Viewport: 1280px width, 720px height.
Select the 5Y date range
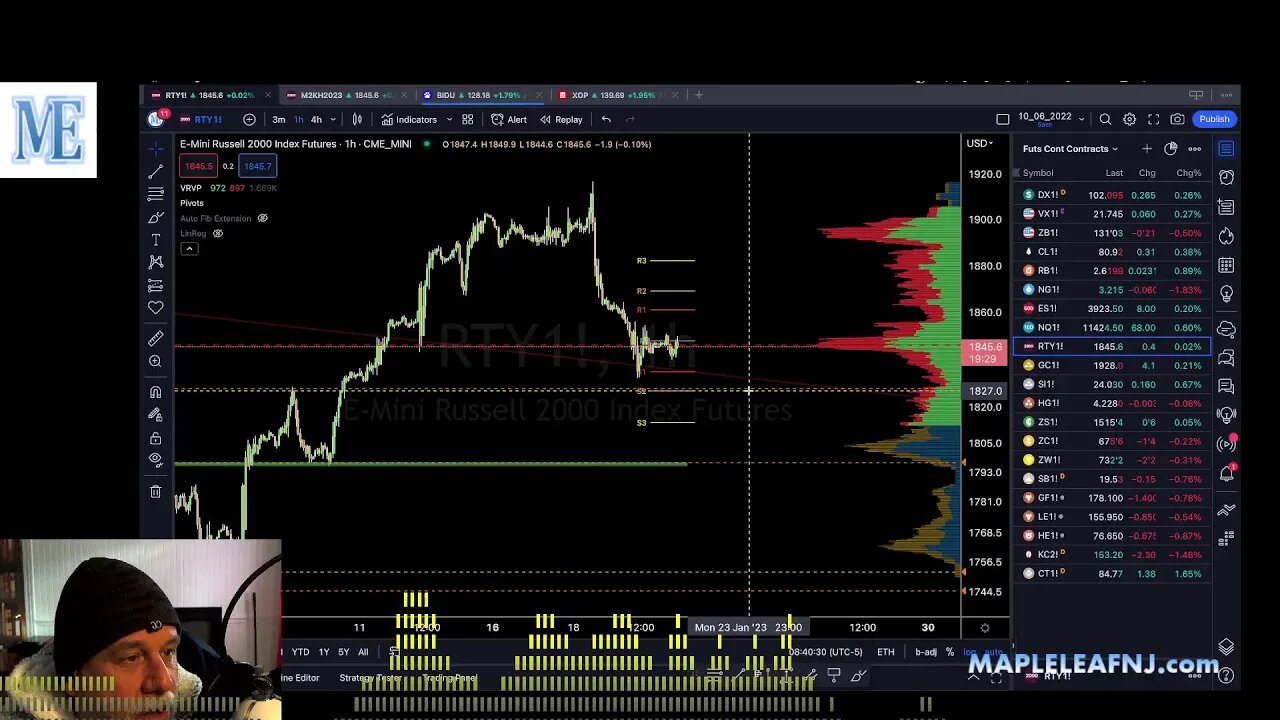click(344, 652)
